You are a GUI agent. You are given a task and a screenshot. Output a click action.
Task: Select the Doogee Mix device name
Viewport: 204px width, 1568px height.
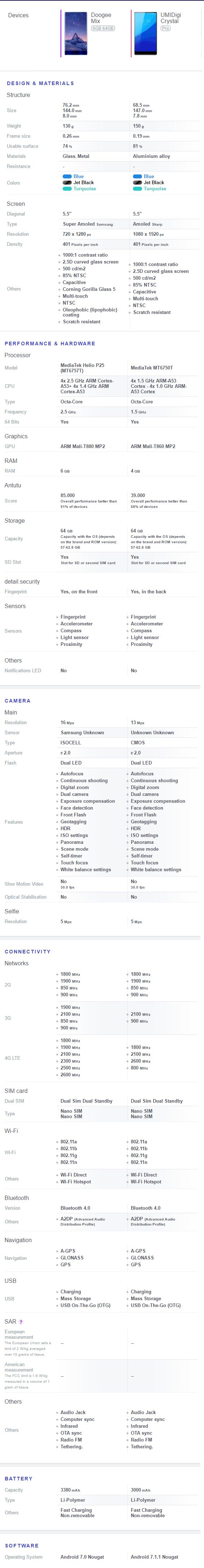[x=101, y=18]
